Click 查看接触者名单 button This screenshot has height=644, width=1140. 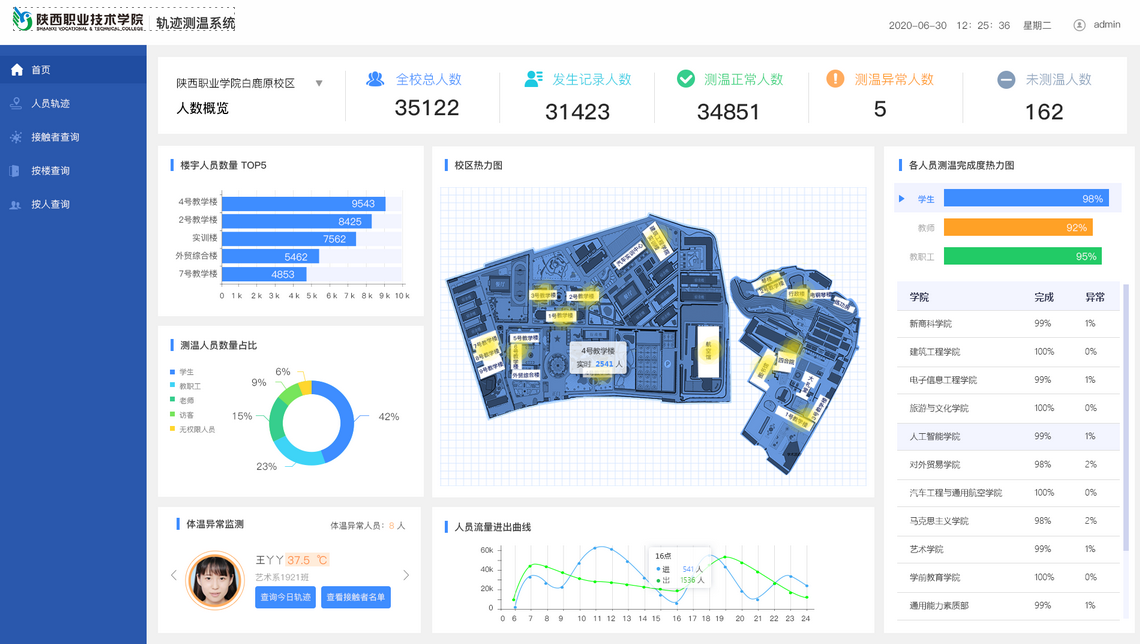(356, 598)
